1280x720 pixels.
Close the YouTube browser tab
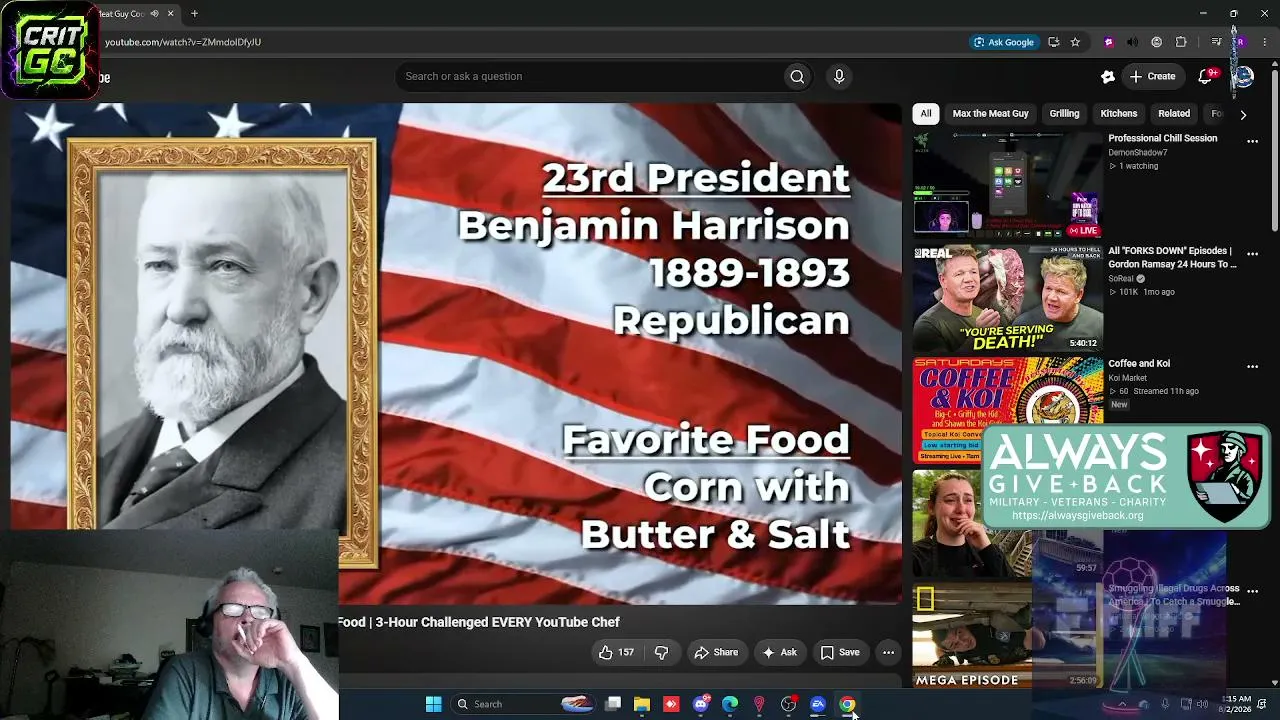tap(170, 14)
